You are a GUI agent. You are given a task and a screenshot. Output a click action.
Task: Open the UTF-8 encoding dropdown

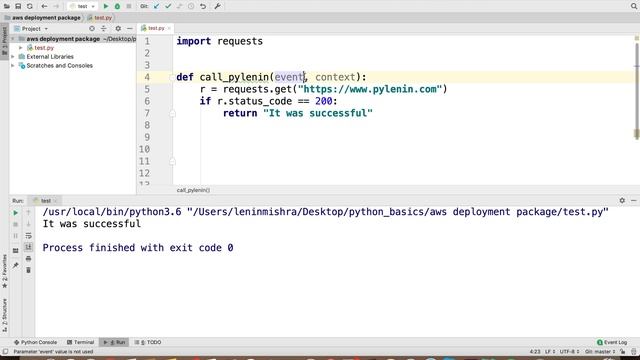(x=569, y=351)
